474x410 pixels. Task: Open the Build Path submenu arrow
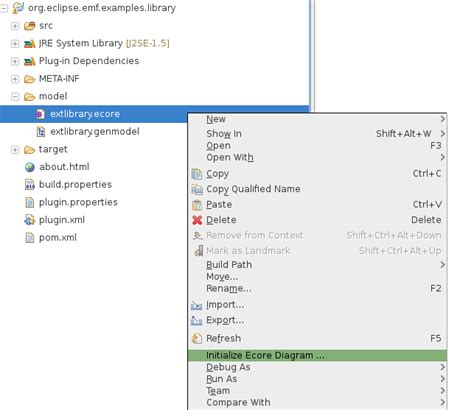click(442, 265)
